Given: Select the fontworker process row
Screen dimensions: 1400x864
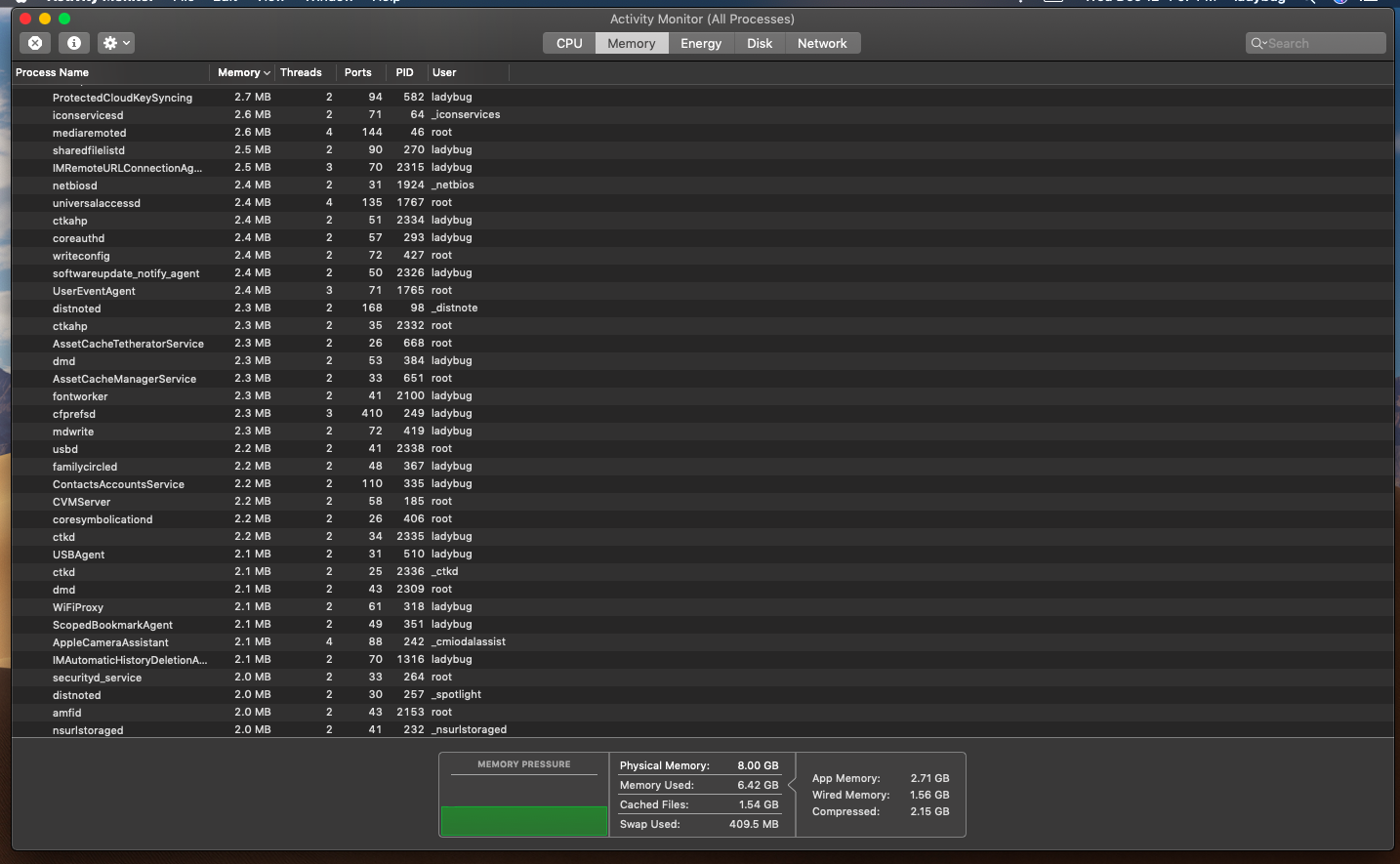Looking at the screenshot, I should tap(702, 396).
